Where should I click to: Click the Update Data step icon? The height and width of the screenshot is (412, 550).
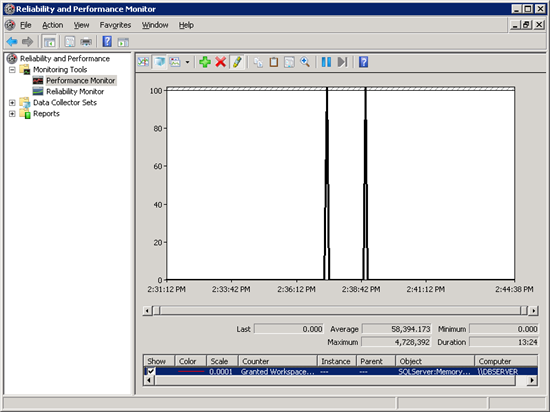pyautogui.click(x=342, y=62)
